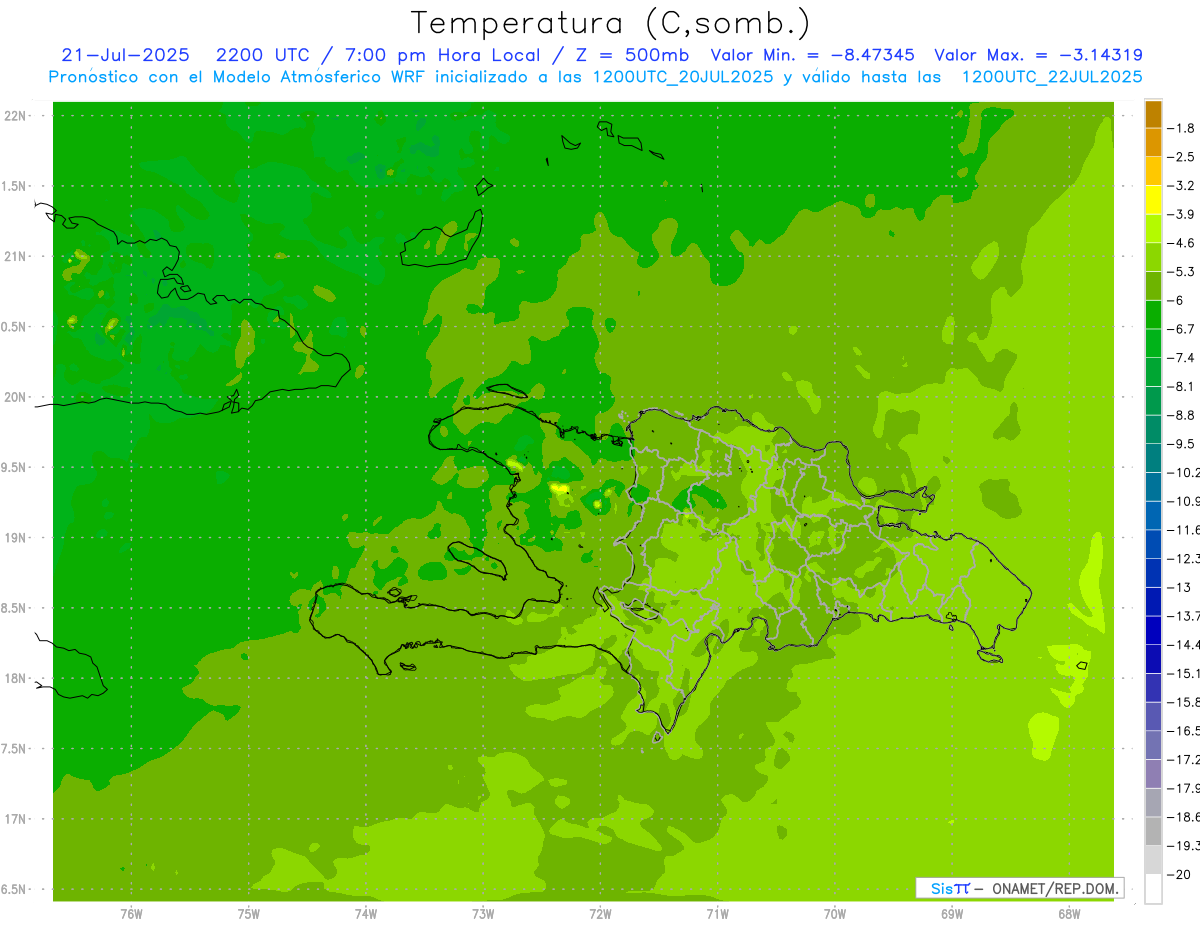
Task: Click the '-5.3' colorbar label
Action: (1182, 271)
